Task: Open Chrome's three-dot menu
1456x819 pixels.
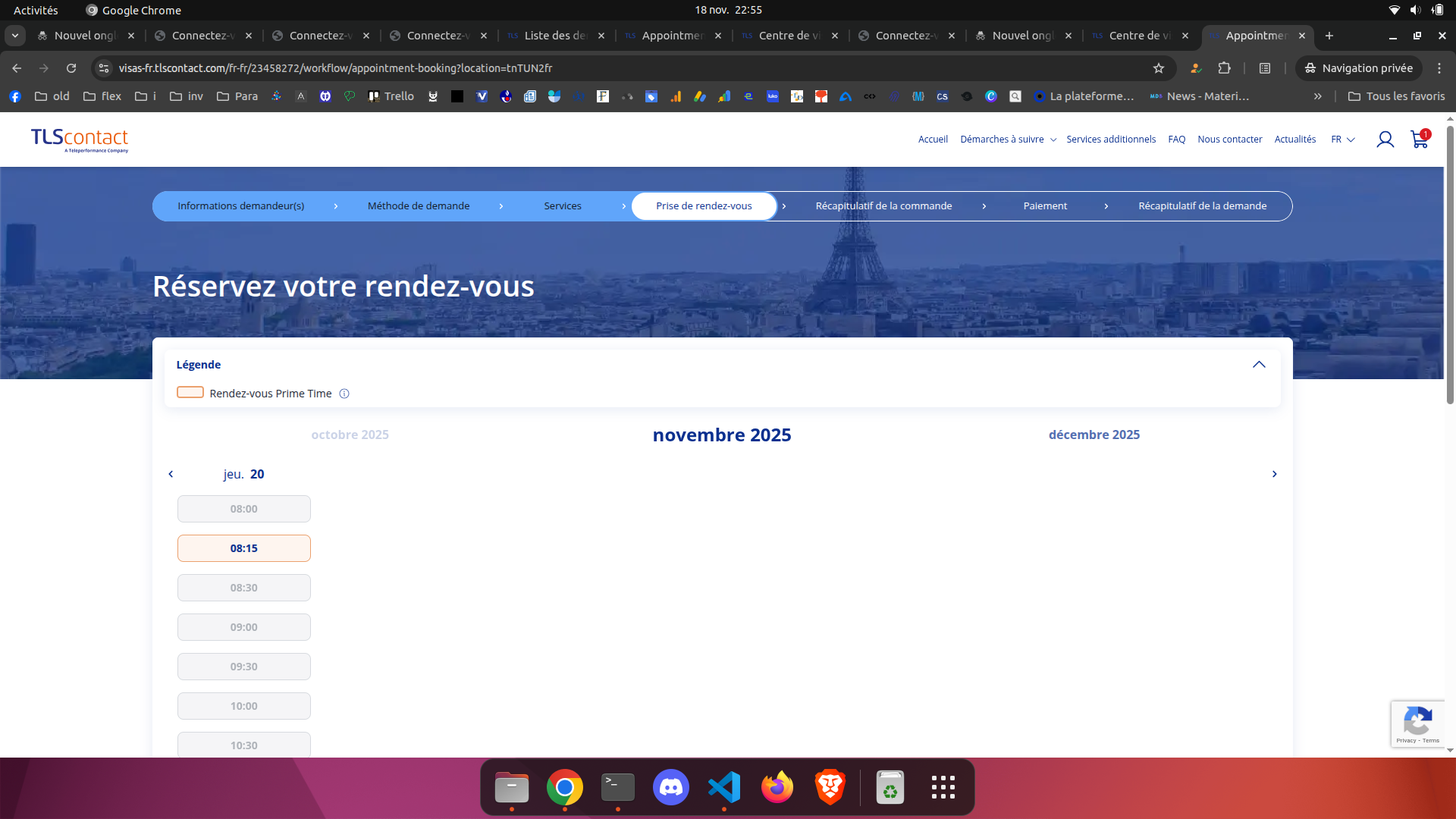Action: click(x=1439, y=68)
